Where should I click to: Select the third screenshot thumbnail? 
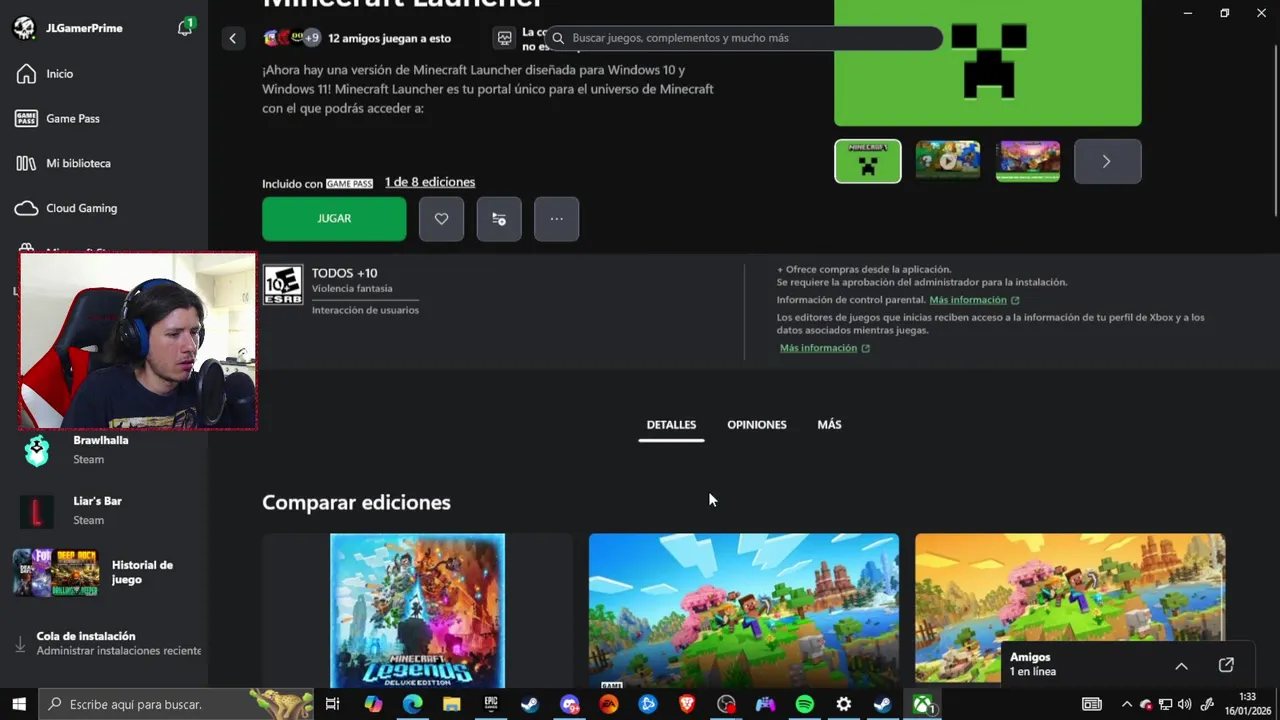(x=1028, y=161)
